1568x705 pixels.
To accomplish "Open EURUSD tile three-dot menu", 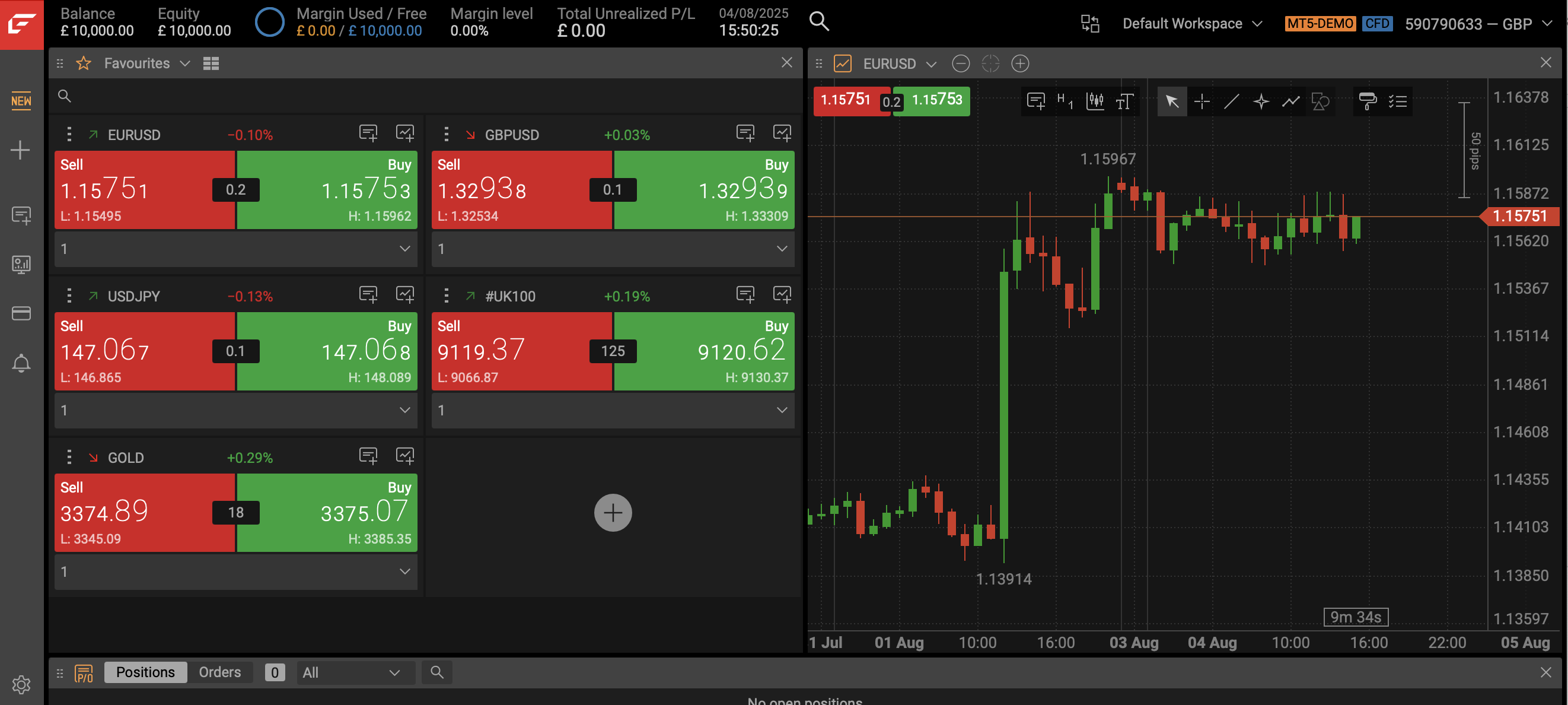I will pos(69,134).
